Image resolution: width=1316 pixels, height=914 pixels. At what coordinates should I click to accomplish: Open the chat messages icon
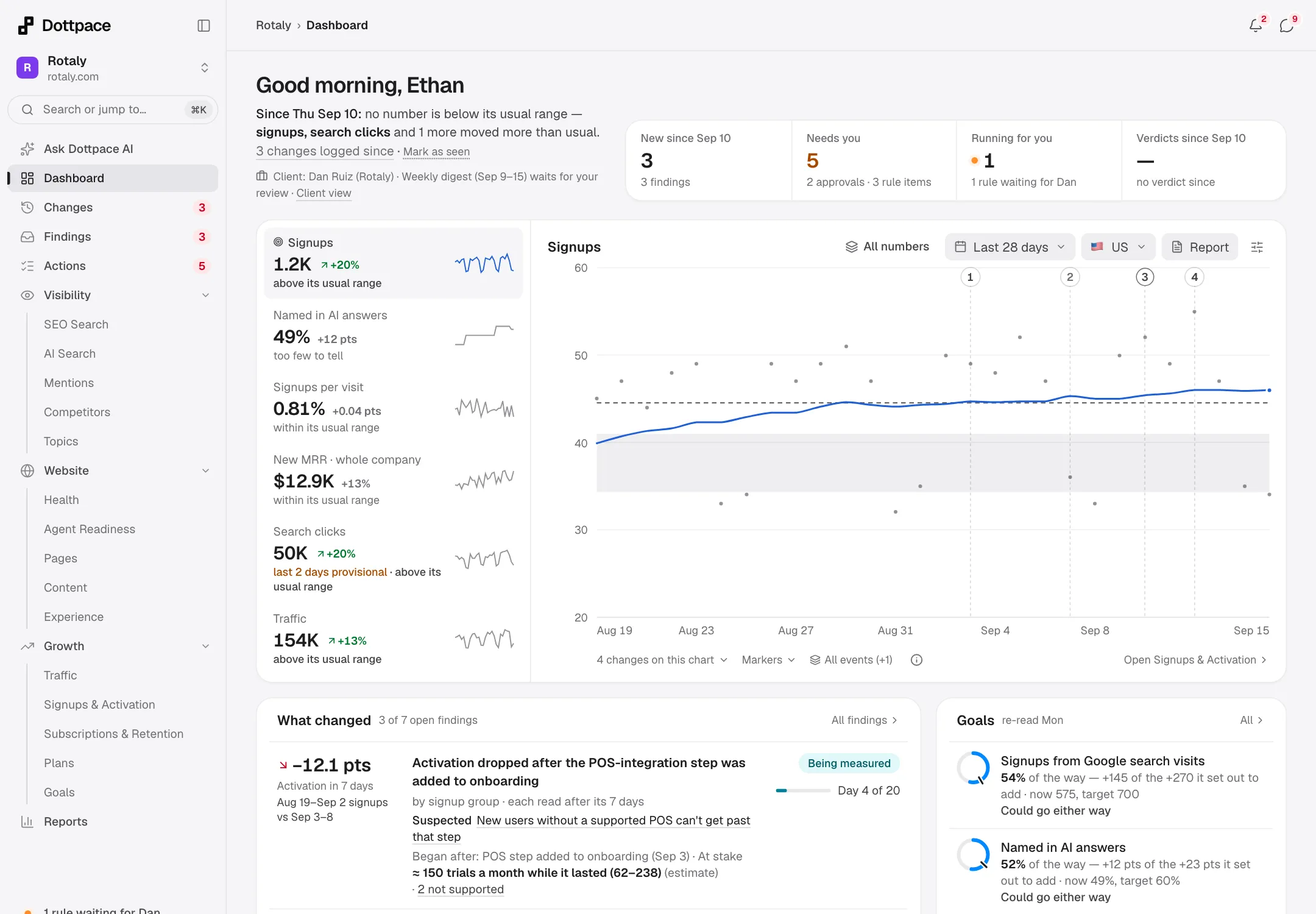[1286, 26]
